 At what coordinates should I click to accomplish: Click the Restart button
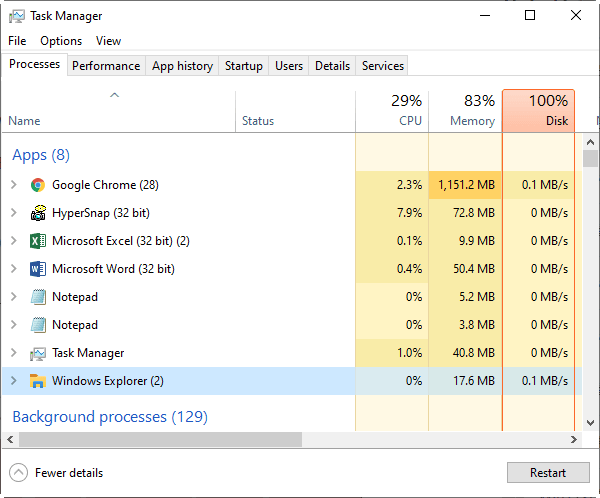point(548,473)
